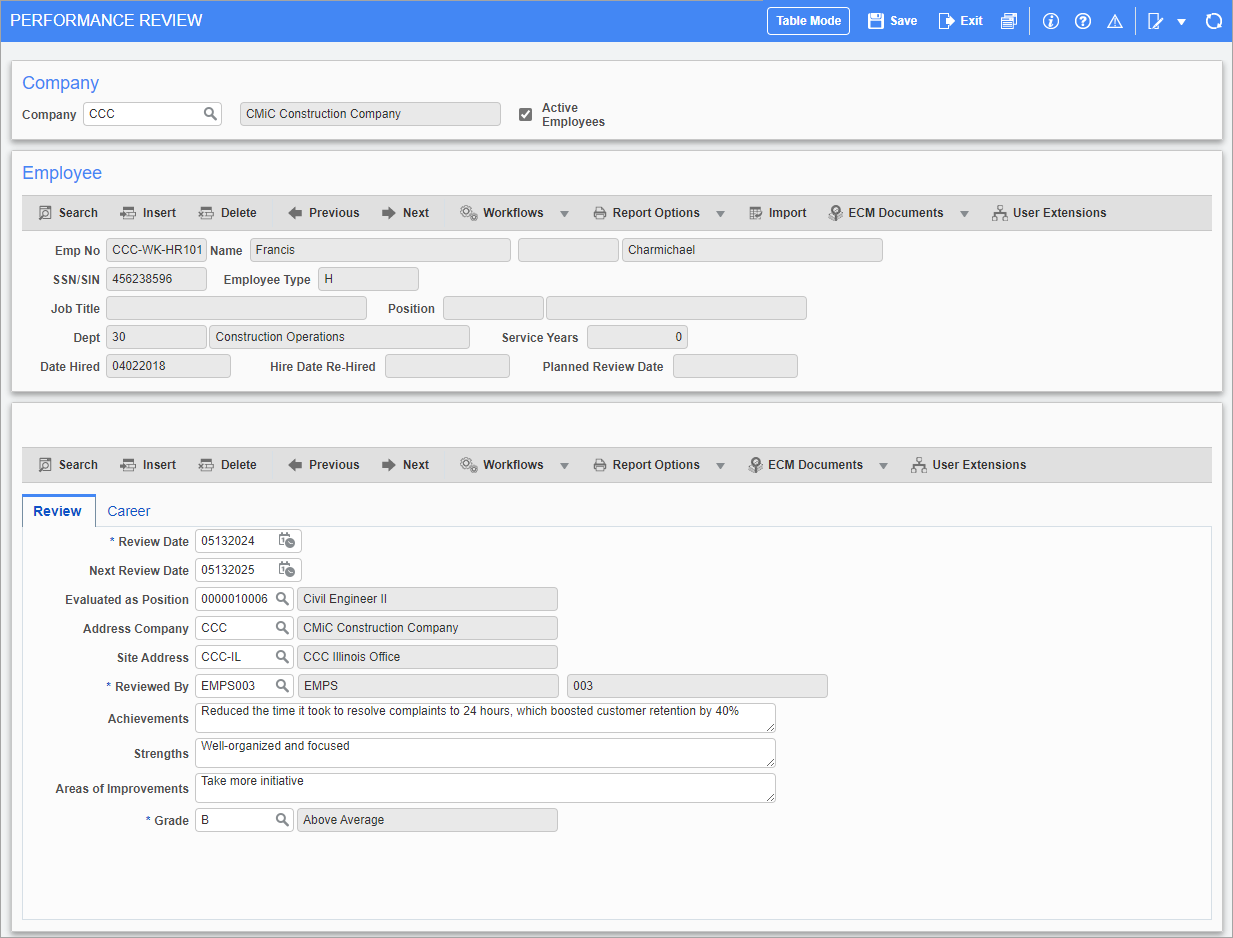Click the help question mark icon
This screenshot has width=1233, height=938.
1082,21
